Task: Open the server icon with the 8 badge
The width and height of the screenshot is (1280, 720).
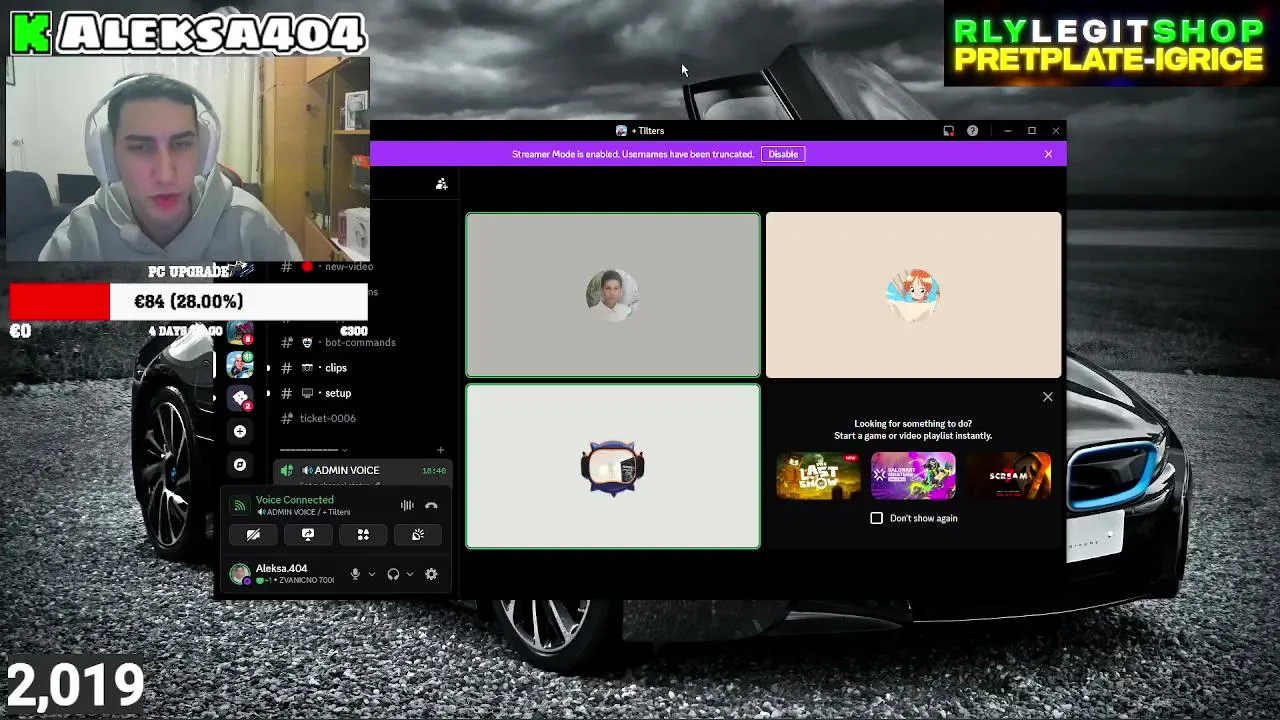Action: (x=240, y=332)
